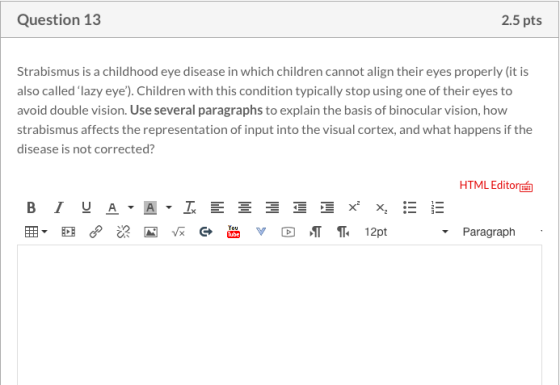Image resolution: width=560 pixels, height=385 pixels.
Task: Center align text
Action: 245,207
